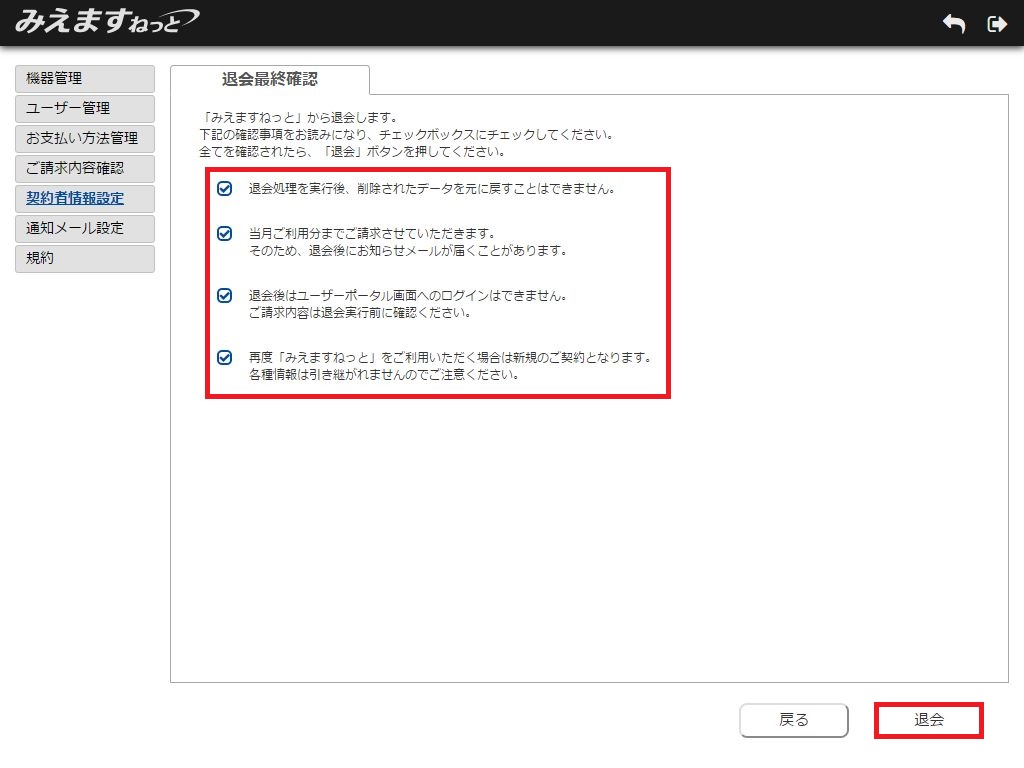The width and height of the screenshot is (1024, 768).
Task: Toggle checkbox about billing through current month
Action: 225,234
